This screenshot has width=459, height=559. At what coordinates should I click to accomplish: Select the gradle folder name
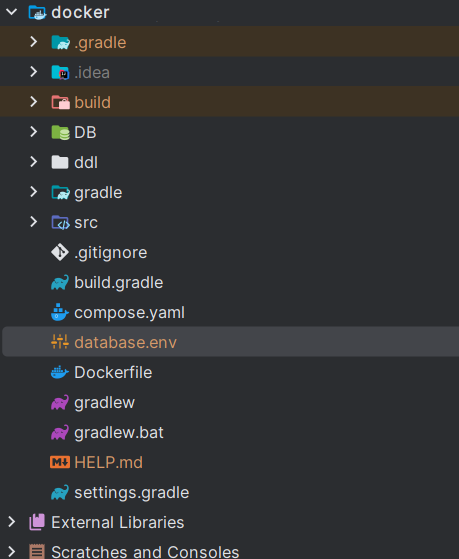click(98, 193)
